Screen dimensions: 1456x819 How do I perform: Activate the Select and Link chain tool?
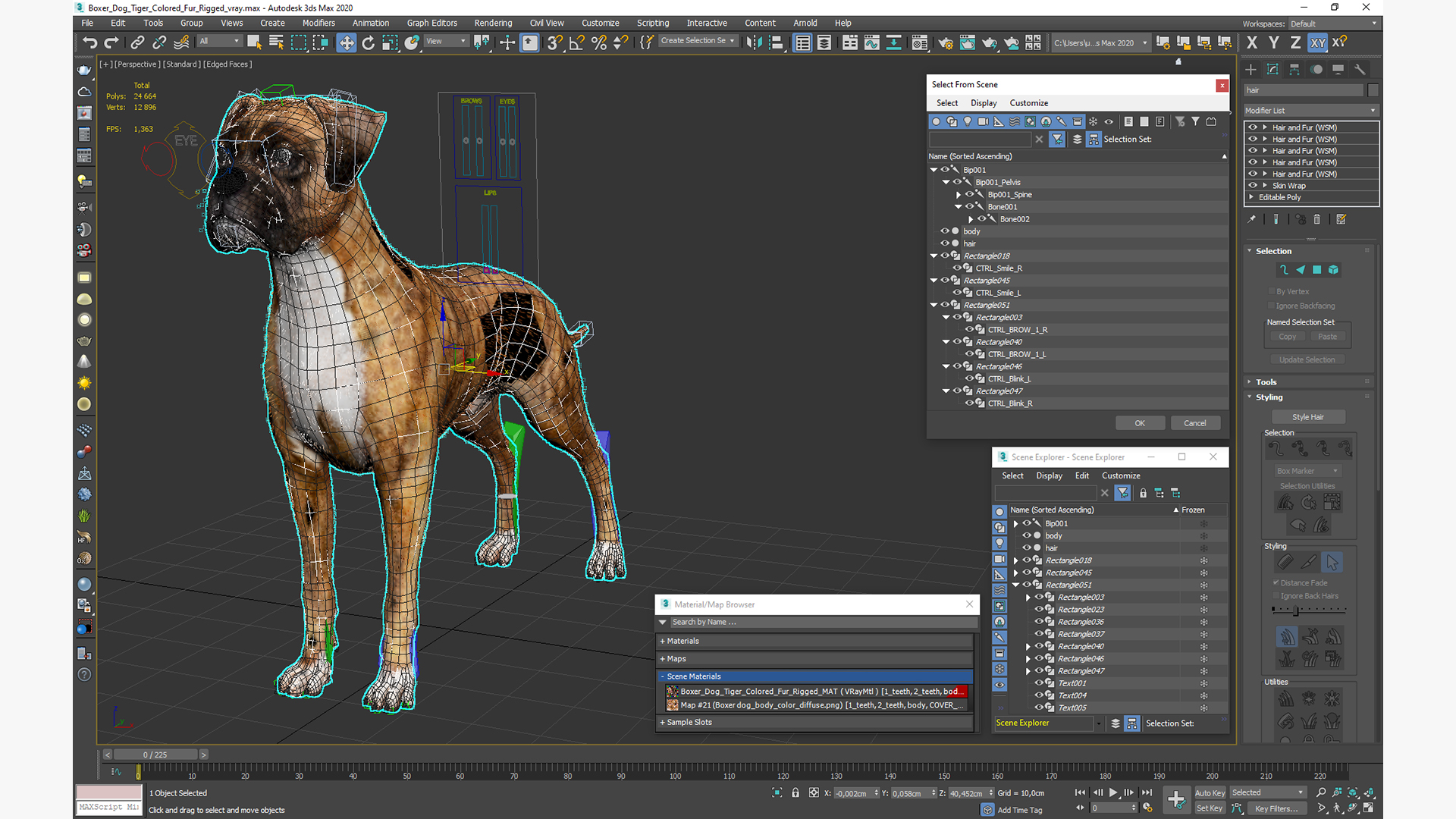point(137,42)
